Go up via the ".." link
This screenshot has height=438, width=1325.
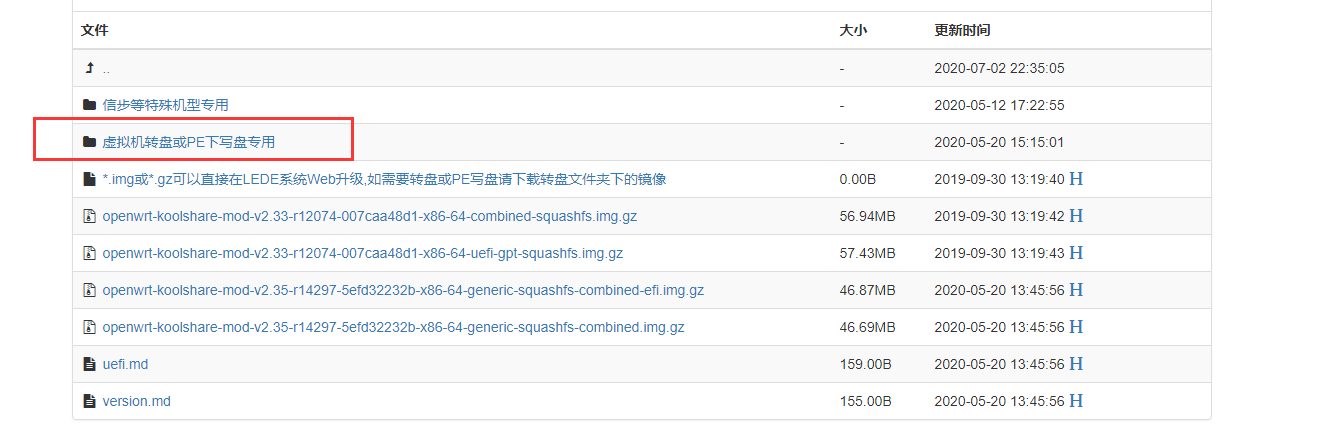106,68
